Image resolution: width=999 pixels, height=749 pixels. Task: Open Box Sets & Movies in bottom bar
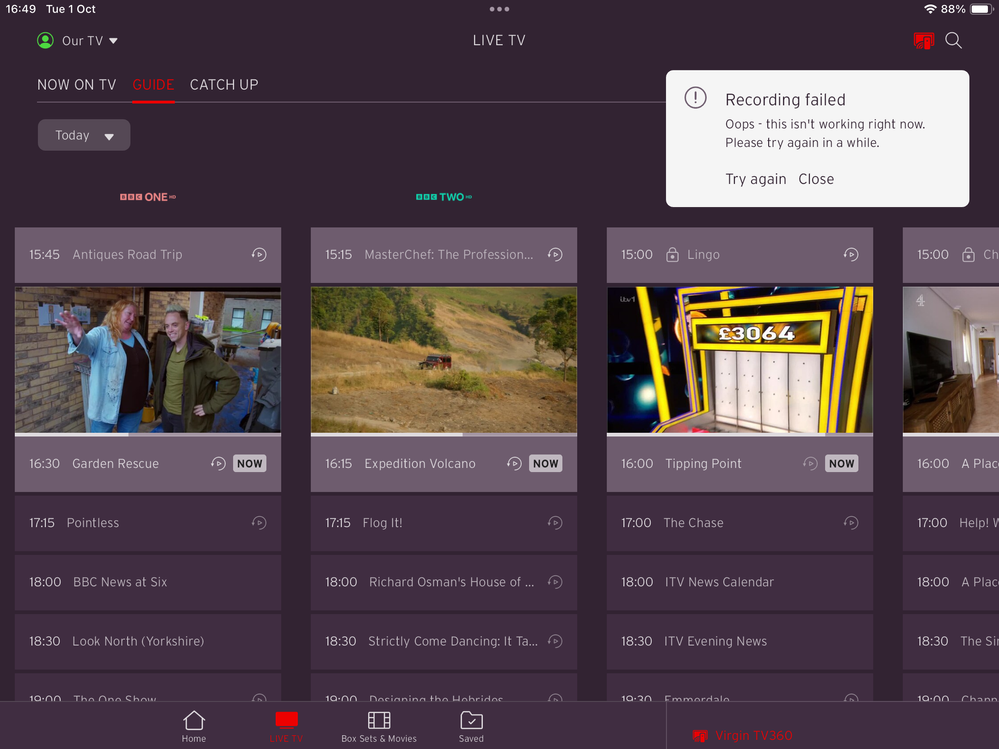(x=379, y=727)
